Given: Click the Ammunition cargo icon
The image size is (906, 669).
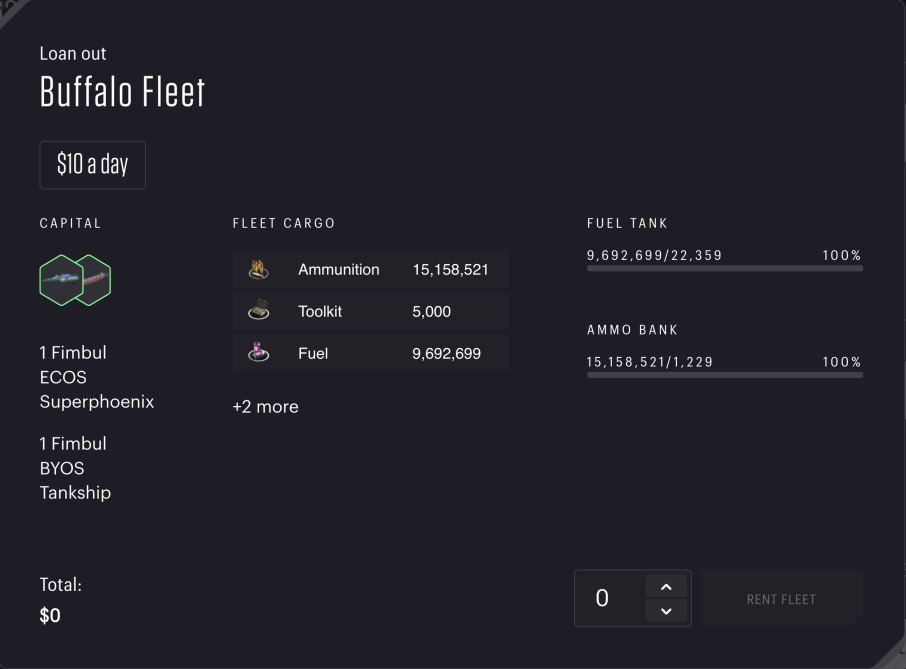Looking at the screenshot, I should point(258,269).
